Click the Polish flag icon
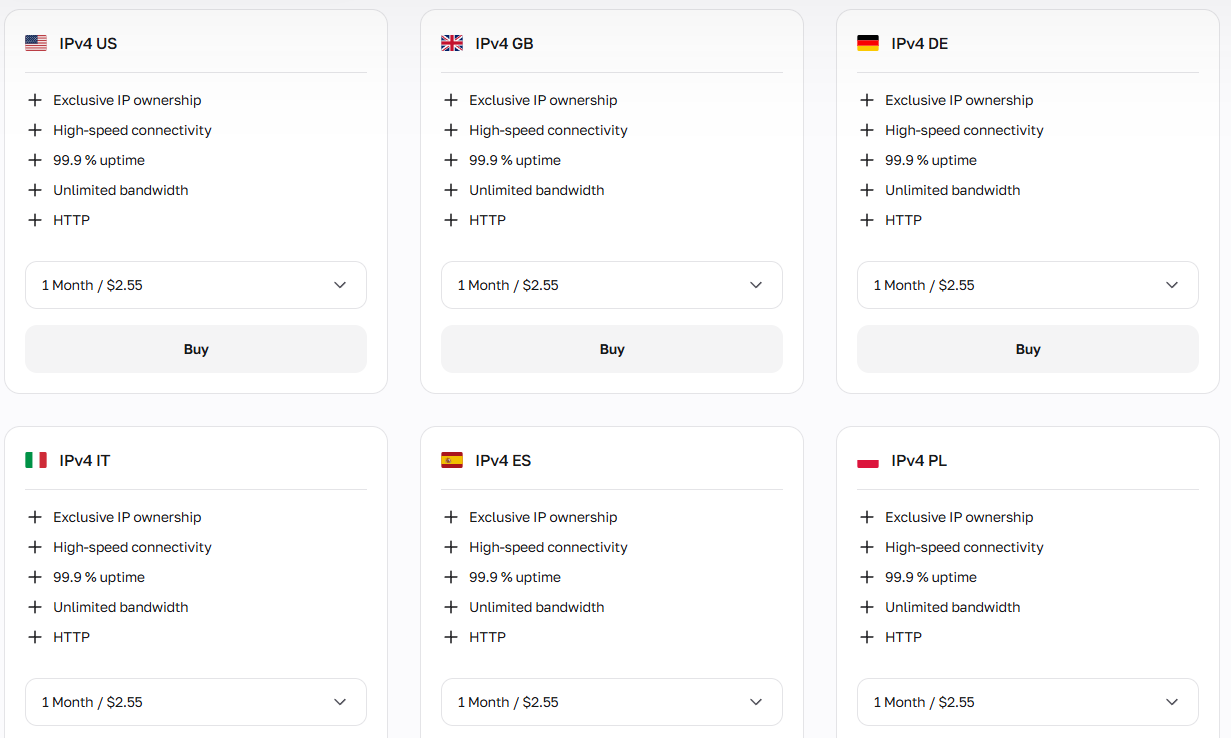1231x738 pixels. pyautogui.click(x=868, y=461)
